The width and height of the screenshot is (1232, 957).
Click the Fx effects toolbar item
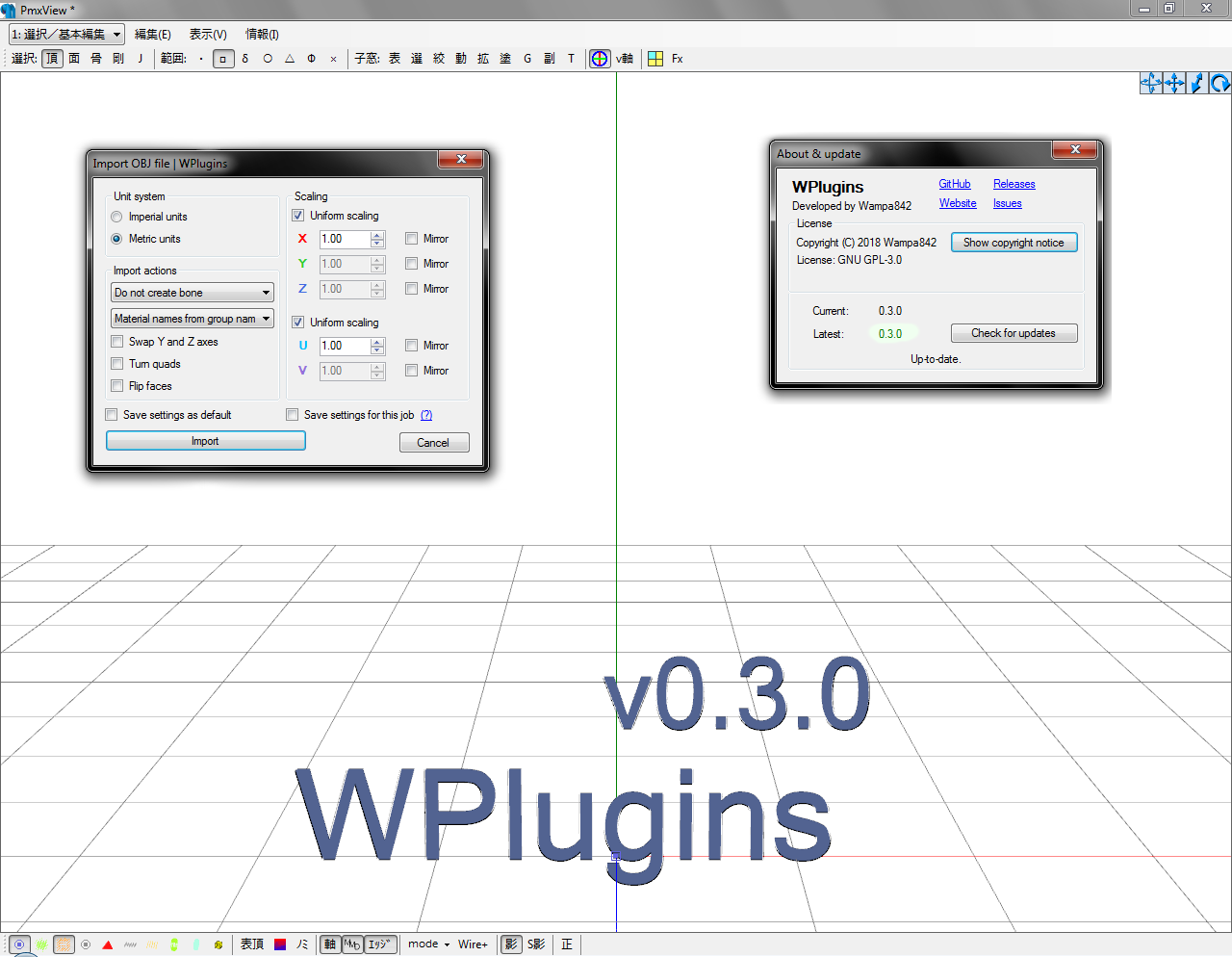click(678, 59)
